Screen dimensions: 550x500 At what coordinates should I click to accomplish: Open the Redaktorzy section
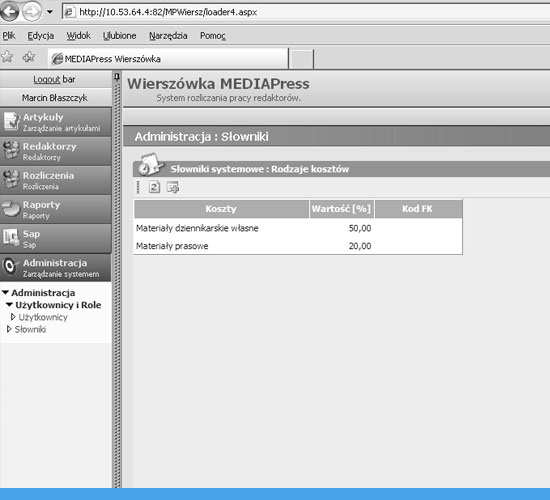pos(56,151)
